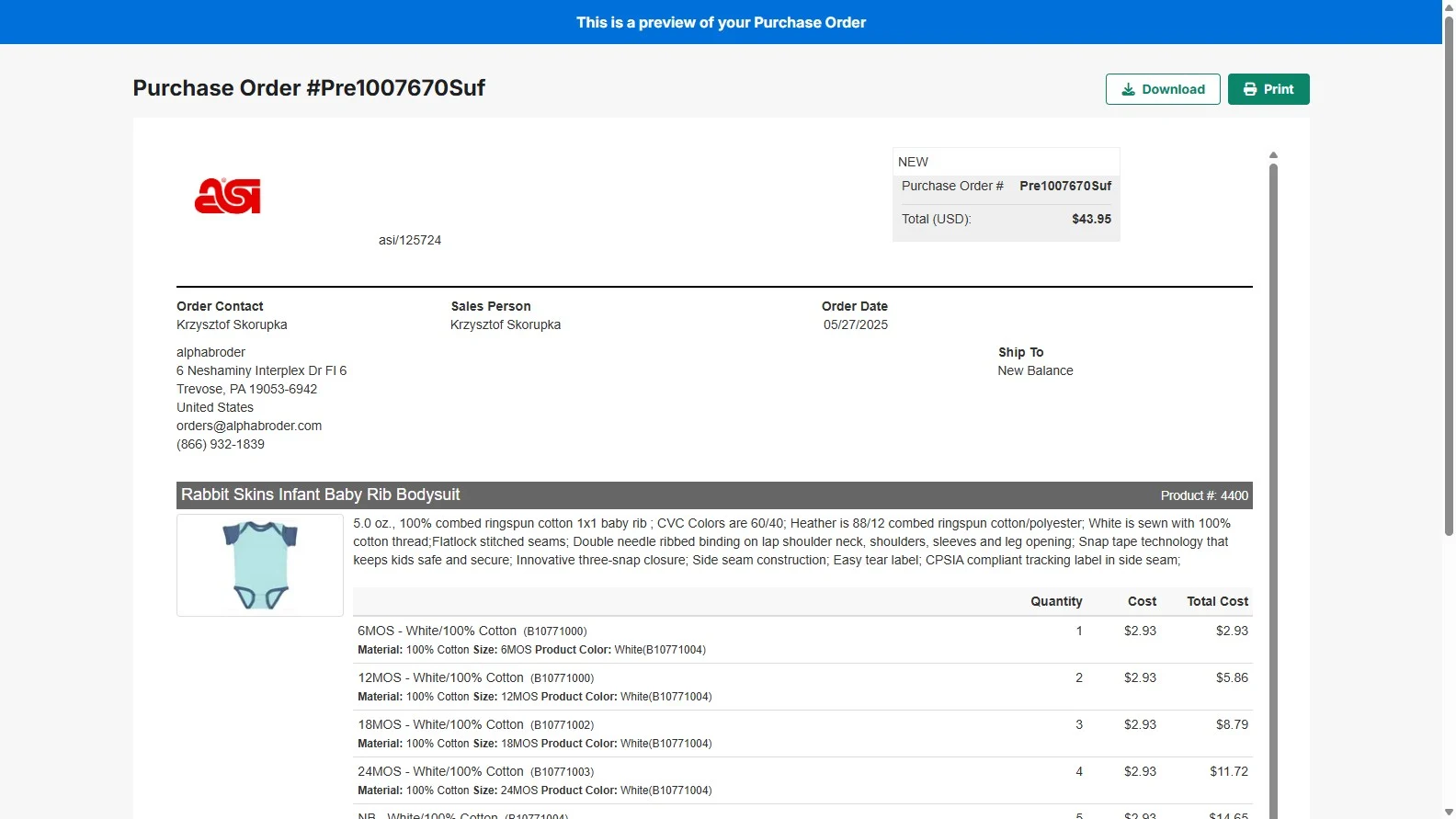
Task: Click the 12MOS - White/100% Cotton row
Action: pyautogui.click(x=802, y=687)
